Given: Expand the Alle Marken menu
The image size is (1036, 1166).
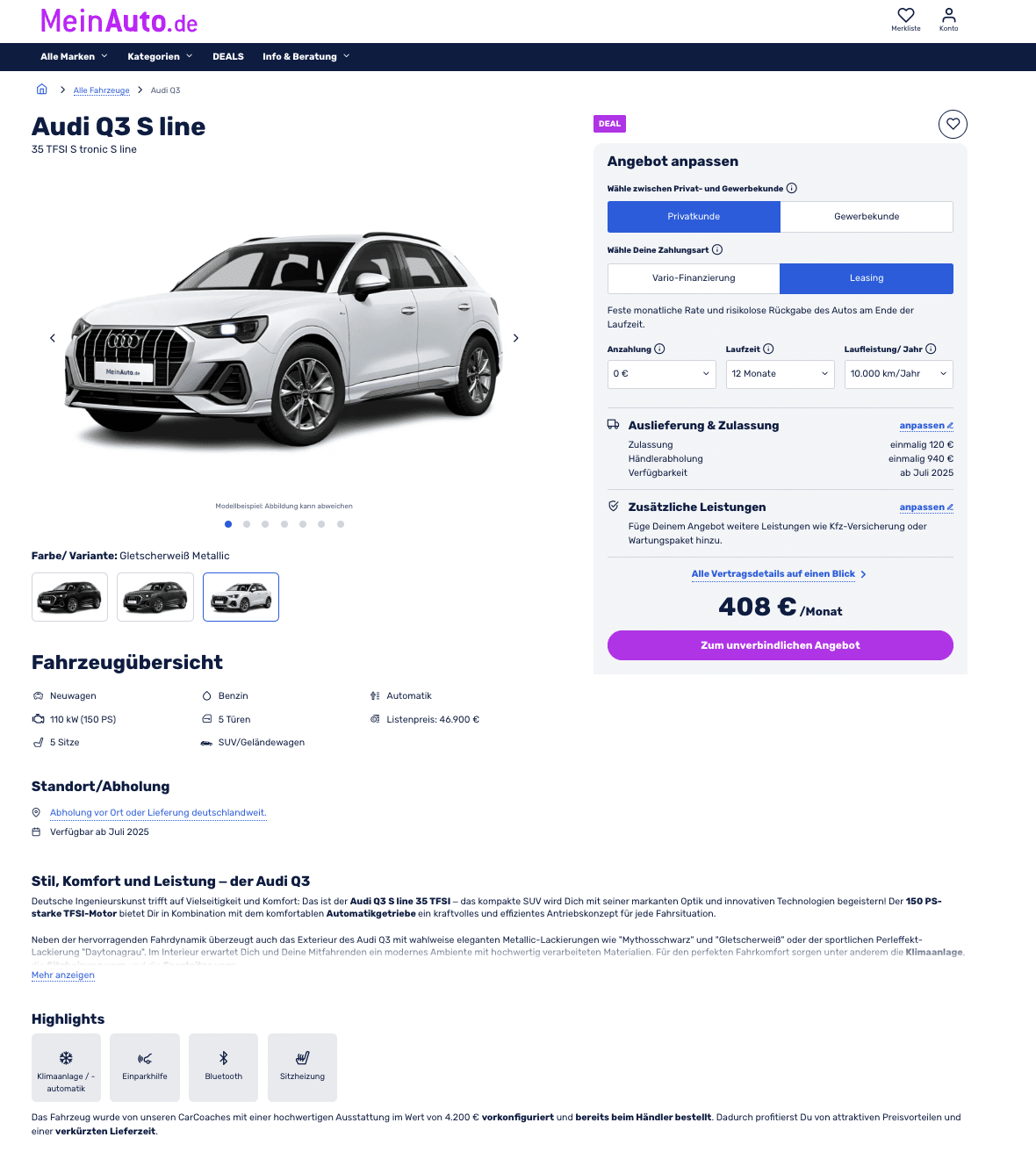Looking at the screenshot, I should 74,56.
